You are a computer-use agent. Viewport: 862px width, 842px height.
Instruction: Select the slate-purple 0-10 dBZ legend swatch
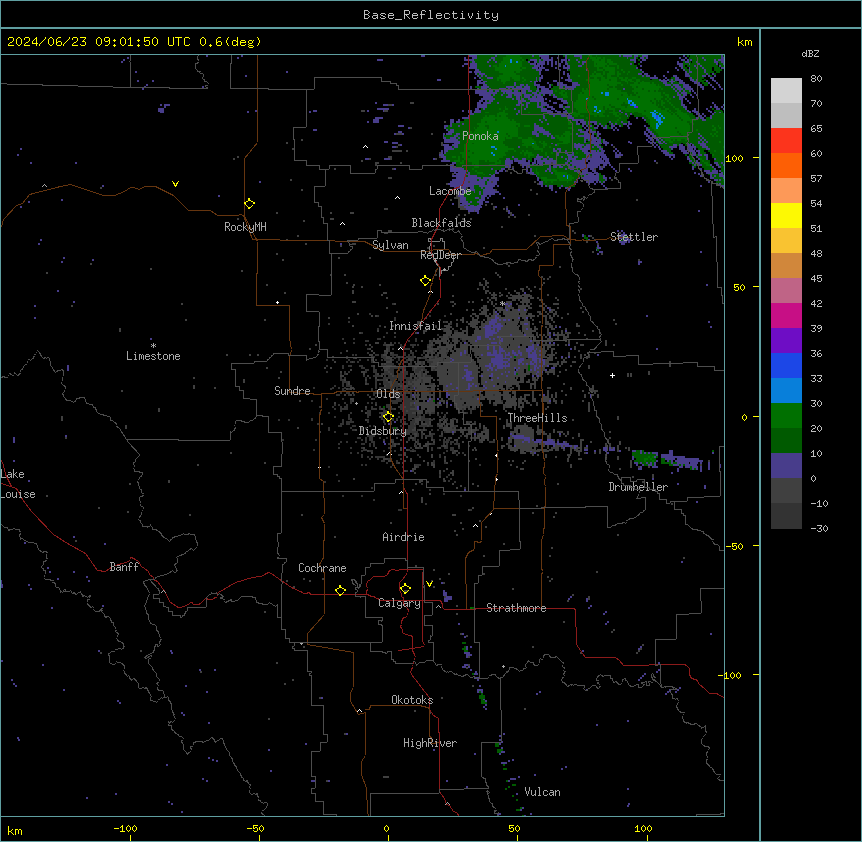click(x=786, y=466)
